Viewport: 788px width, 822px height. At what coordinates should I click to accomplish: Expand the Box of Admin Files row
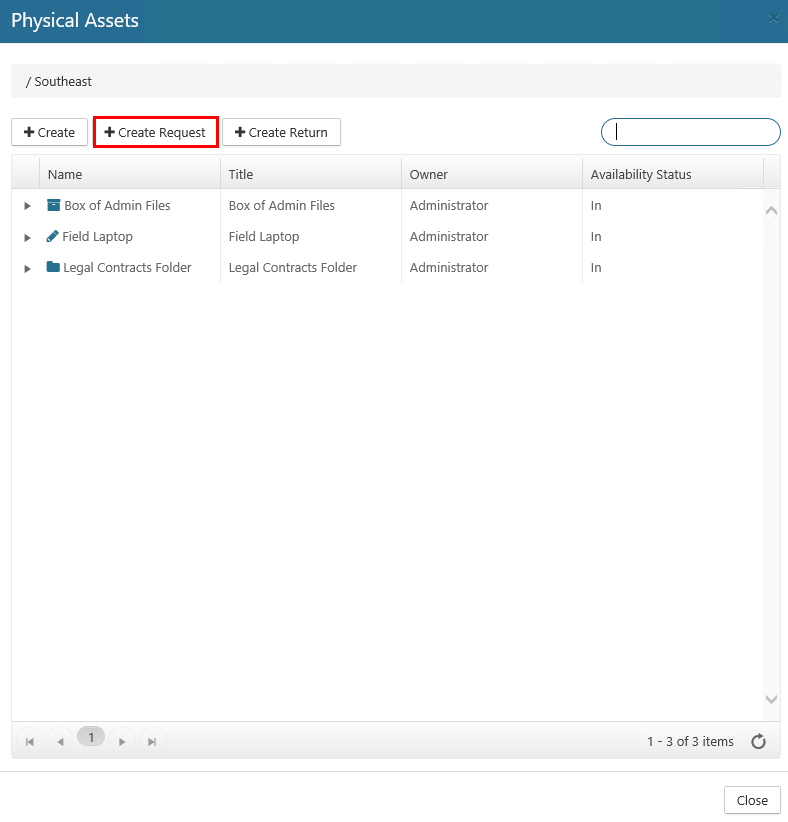pyautogui.click(x=27, y=206)
